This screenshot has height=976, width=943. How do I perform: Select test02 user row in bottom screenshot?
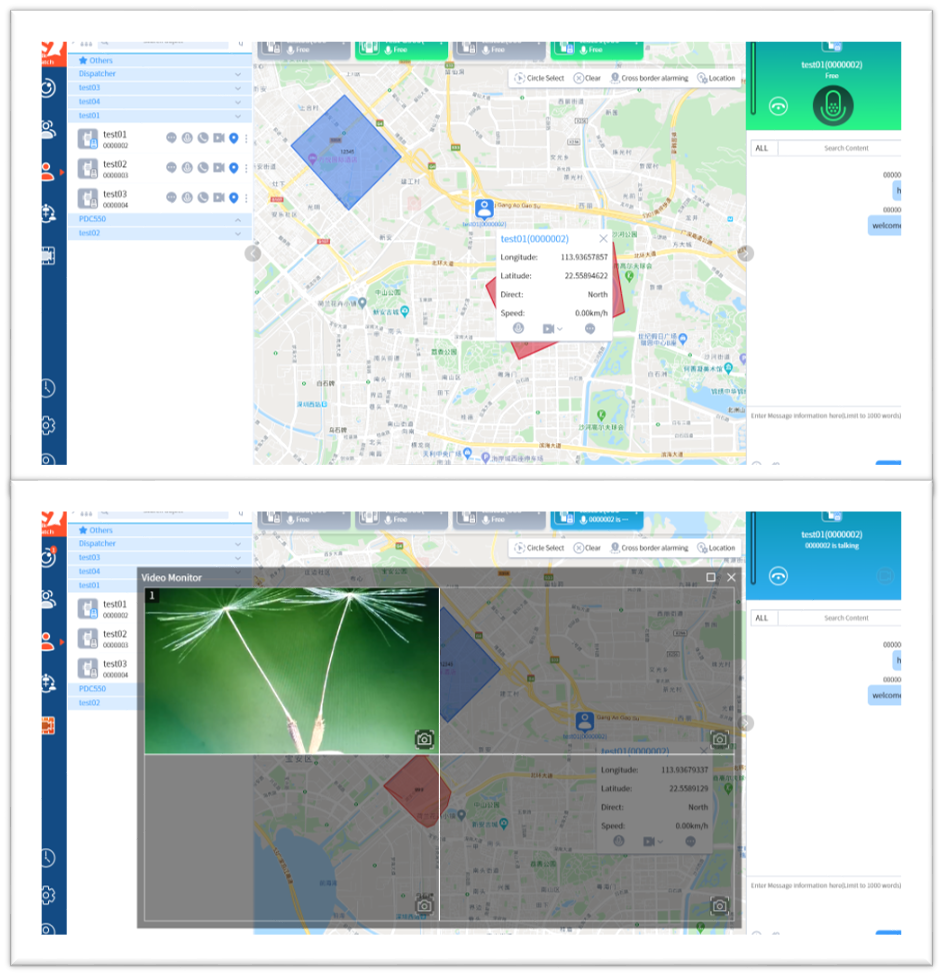pos(104,639)
